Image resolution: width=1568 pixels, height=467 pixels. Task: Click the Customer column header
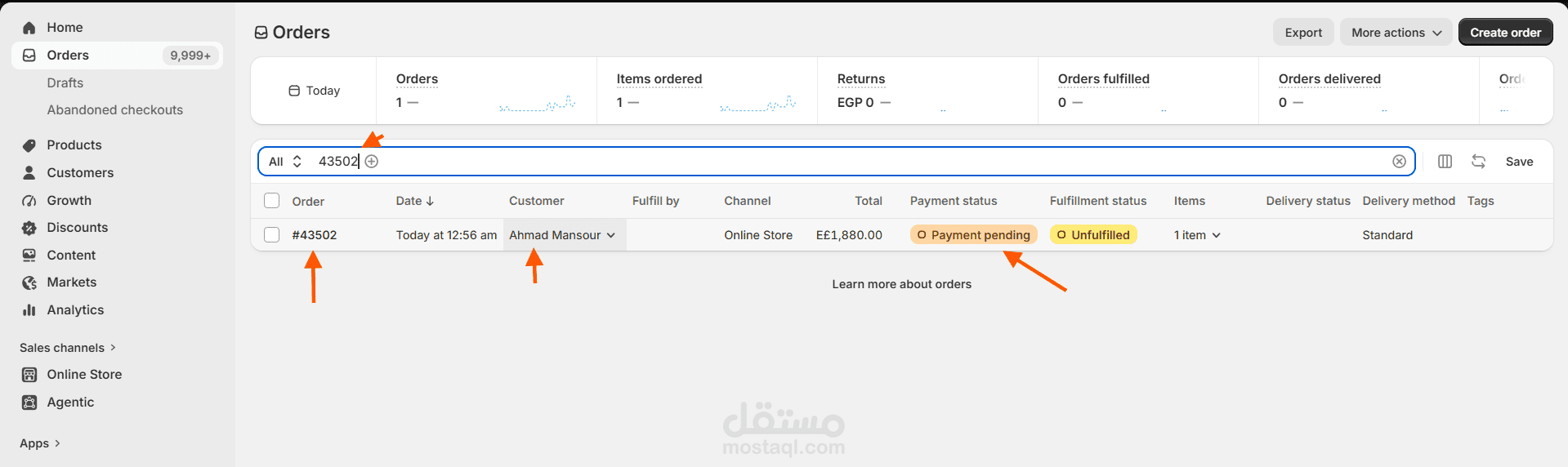(536, 201)
